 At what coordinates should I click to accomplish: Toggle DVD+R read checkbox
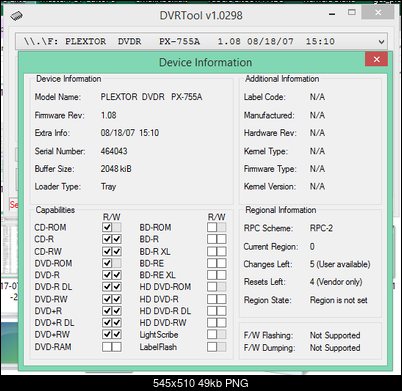(x=107, y=311)
